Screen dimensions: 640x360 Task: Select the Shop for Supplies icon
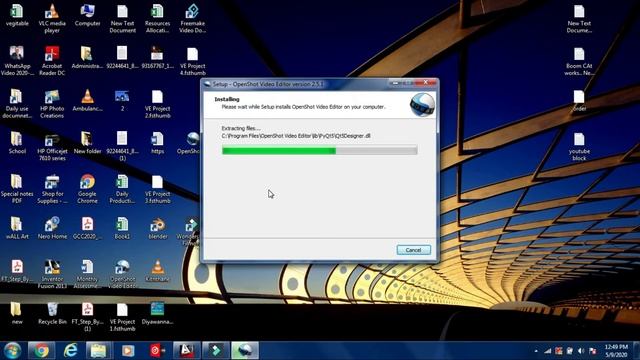[52, 189]
